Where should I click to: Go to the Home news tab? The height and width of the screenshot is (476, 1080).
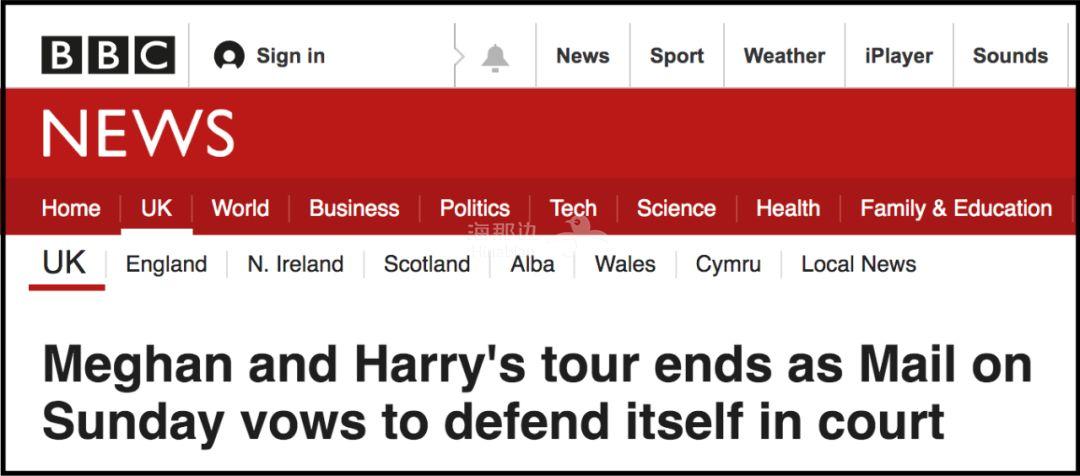click(x=71, y=208)
